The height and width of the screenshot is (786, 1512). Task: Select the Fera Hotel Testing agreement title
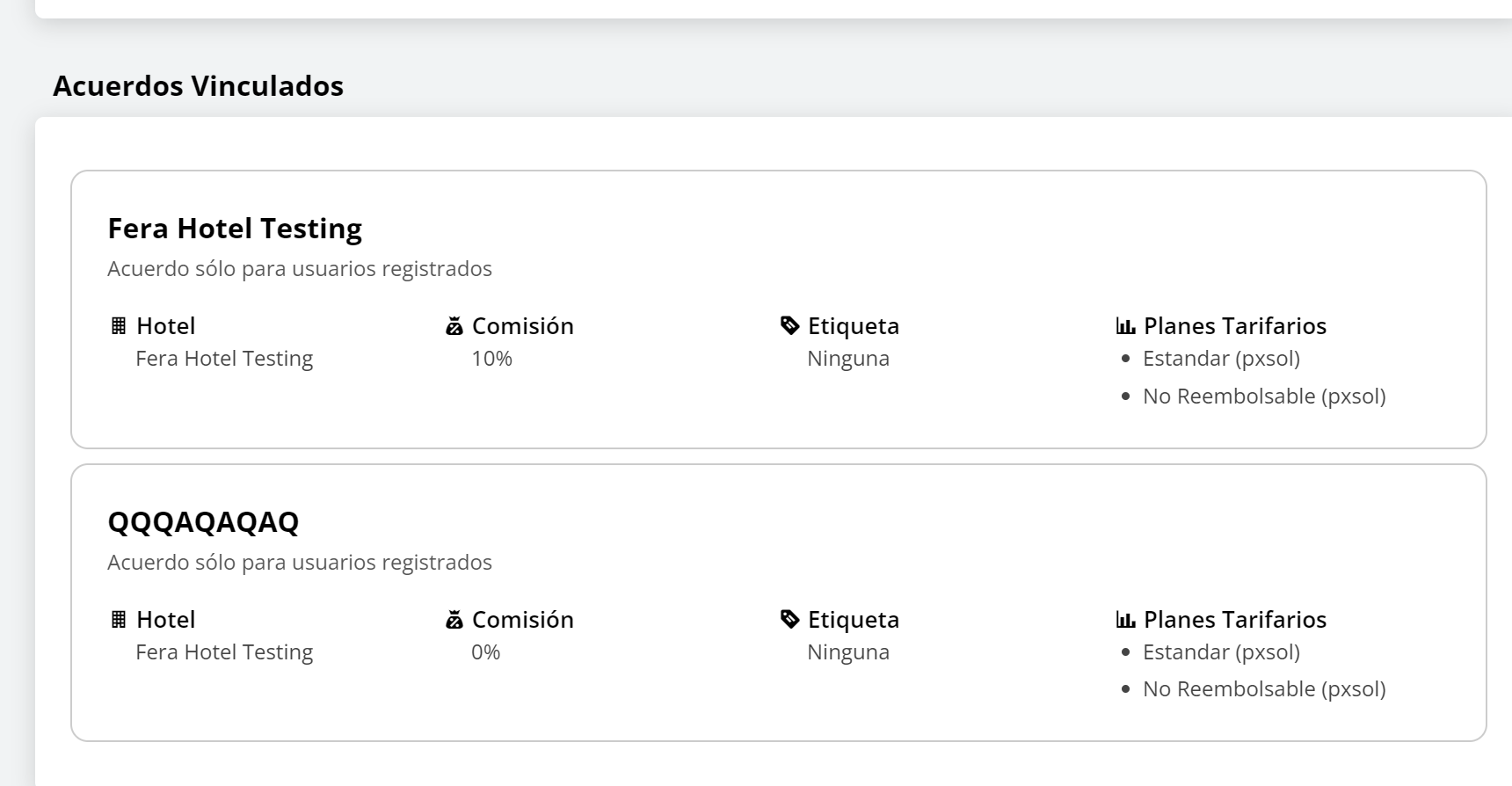point(235,229)
